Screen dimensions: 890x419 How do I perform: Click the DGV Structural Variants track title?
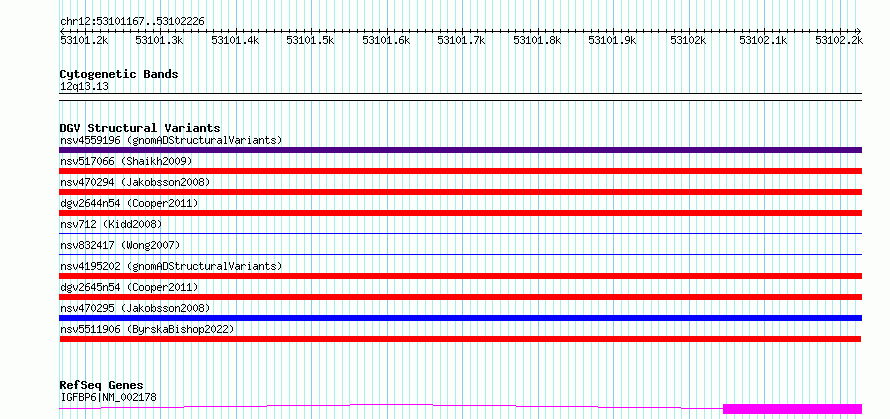click(x=140, y=128)
